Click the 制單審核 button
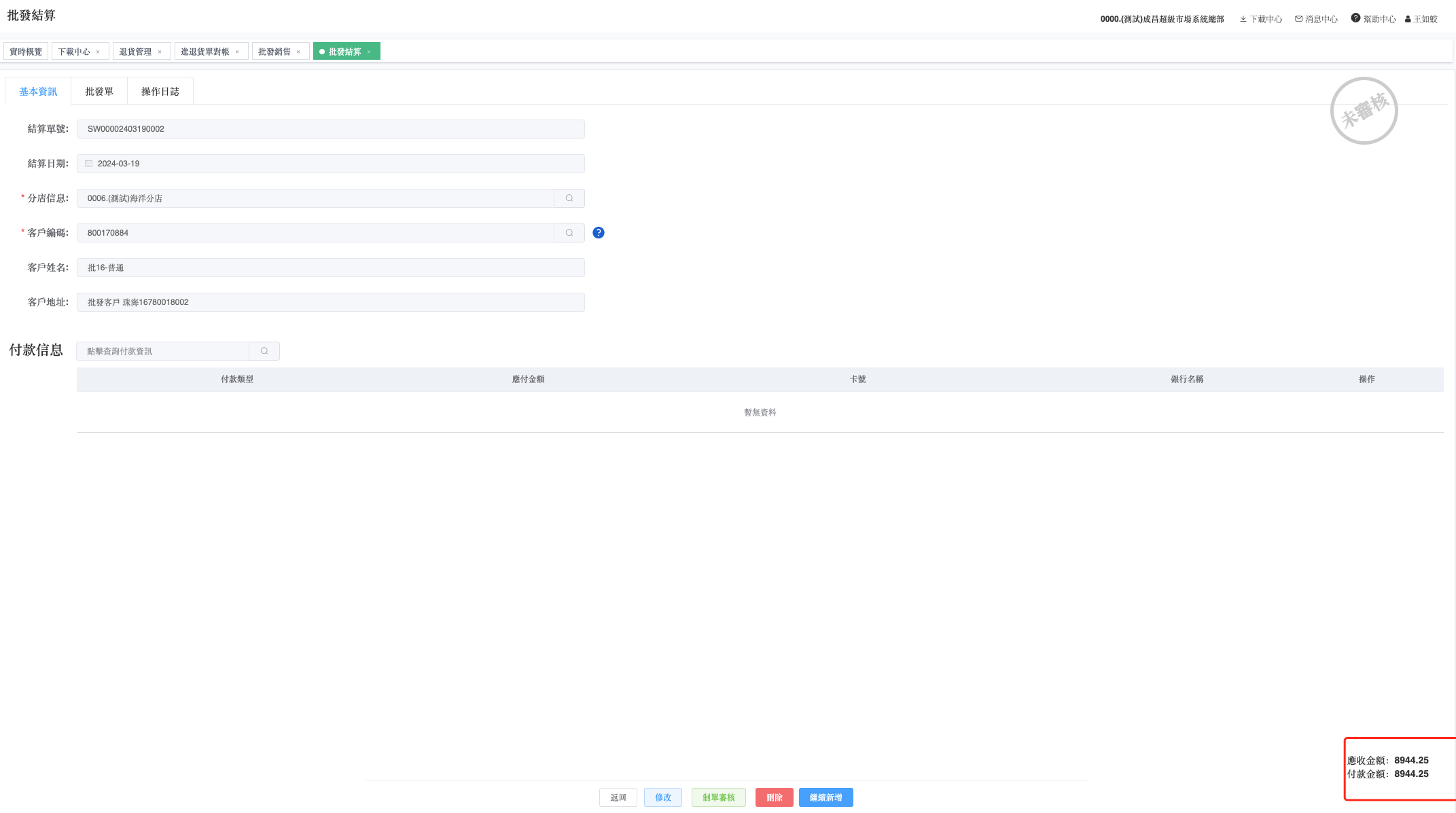The height and width of the screenshot is (813, 1456). pos(718,797)
